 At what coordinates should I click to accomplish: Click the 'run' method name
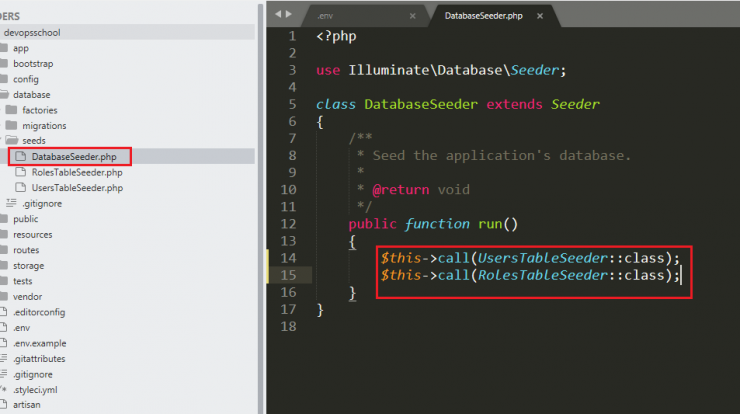tap(490, 224)
